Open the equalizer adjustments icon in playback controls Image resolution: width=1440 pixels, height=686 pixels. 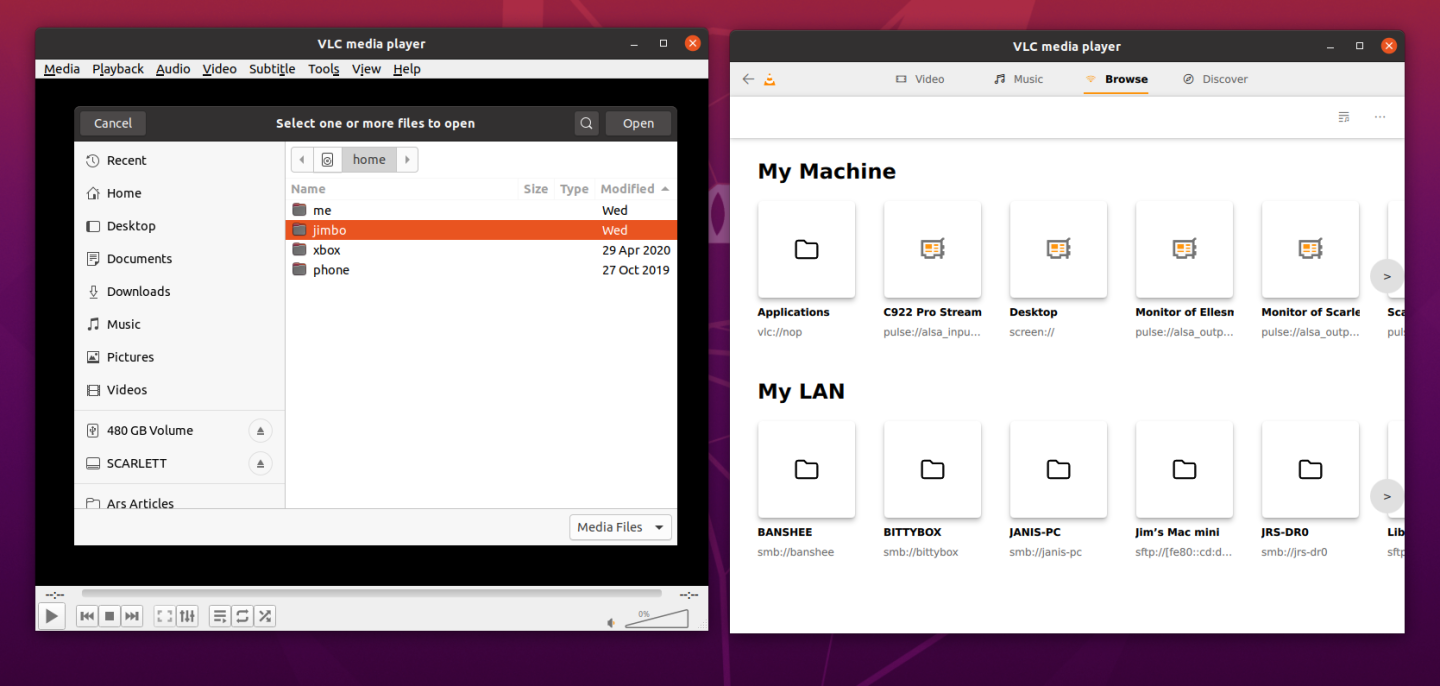click(x=186, y=616)
